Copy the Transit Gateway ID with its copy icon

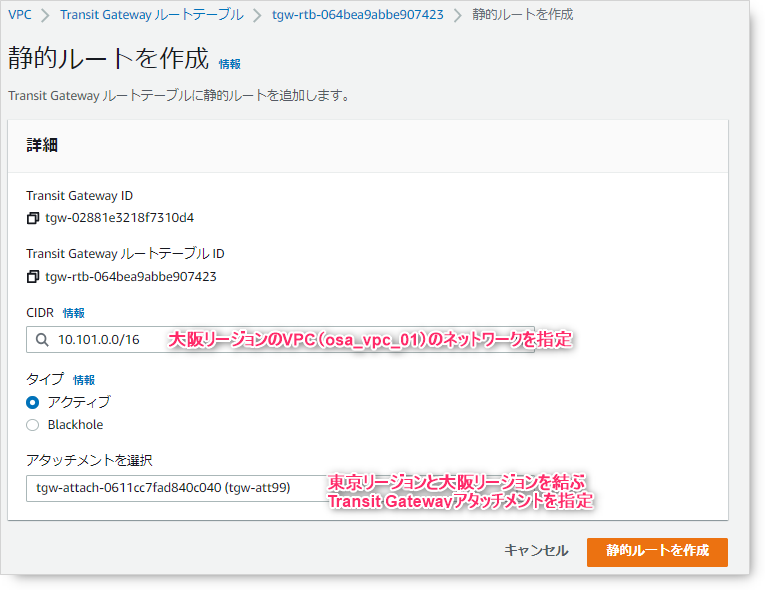[33, 218]
